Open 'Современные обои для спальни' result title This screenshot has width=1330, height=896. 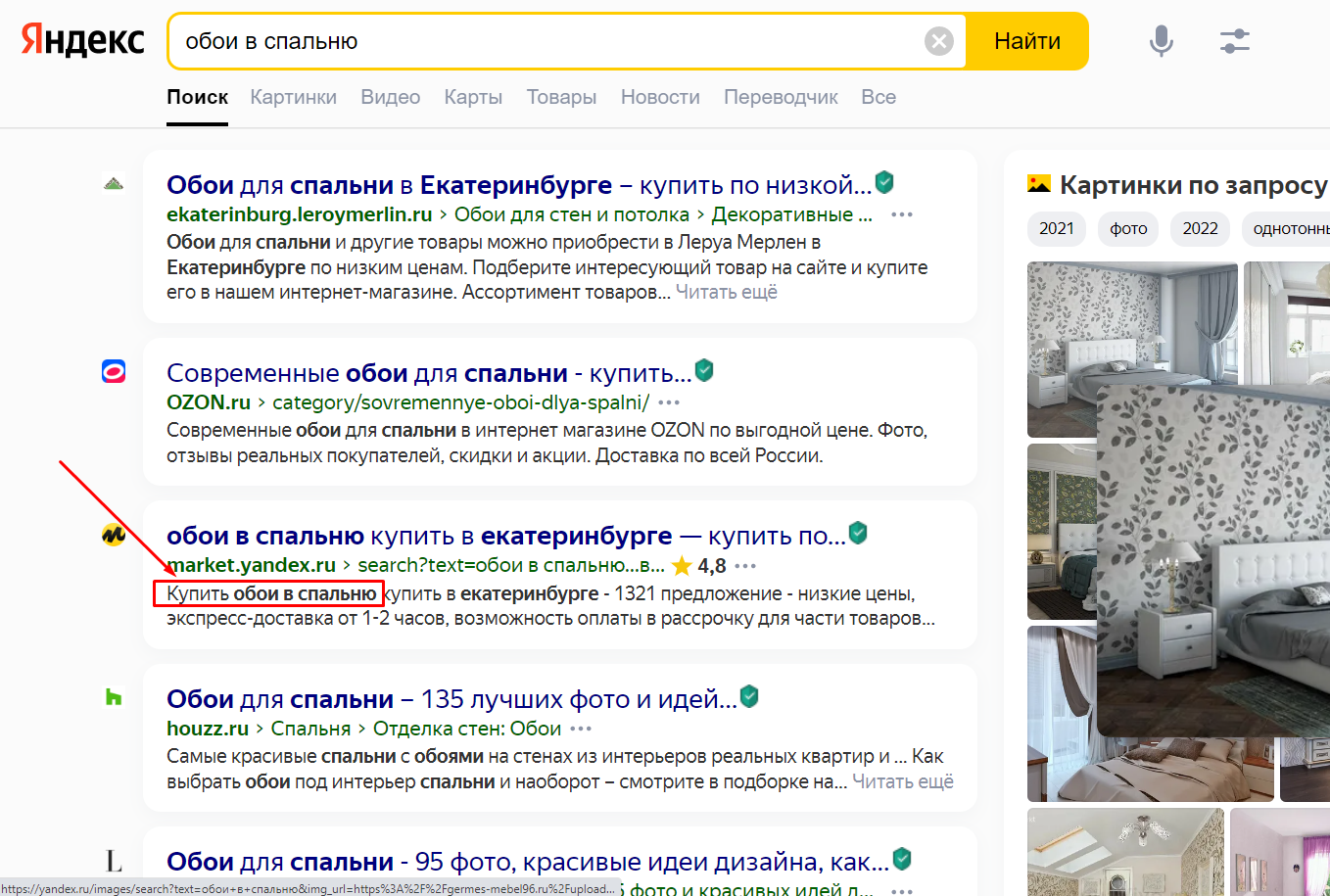(x=429, y=373)
